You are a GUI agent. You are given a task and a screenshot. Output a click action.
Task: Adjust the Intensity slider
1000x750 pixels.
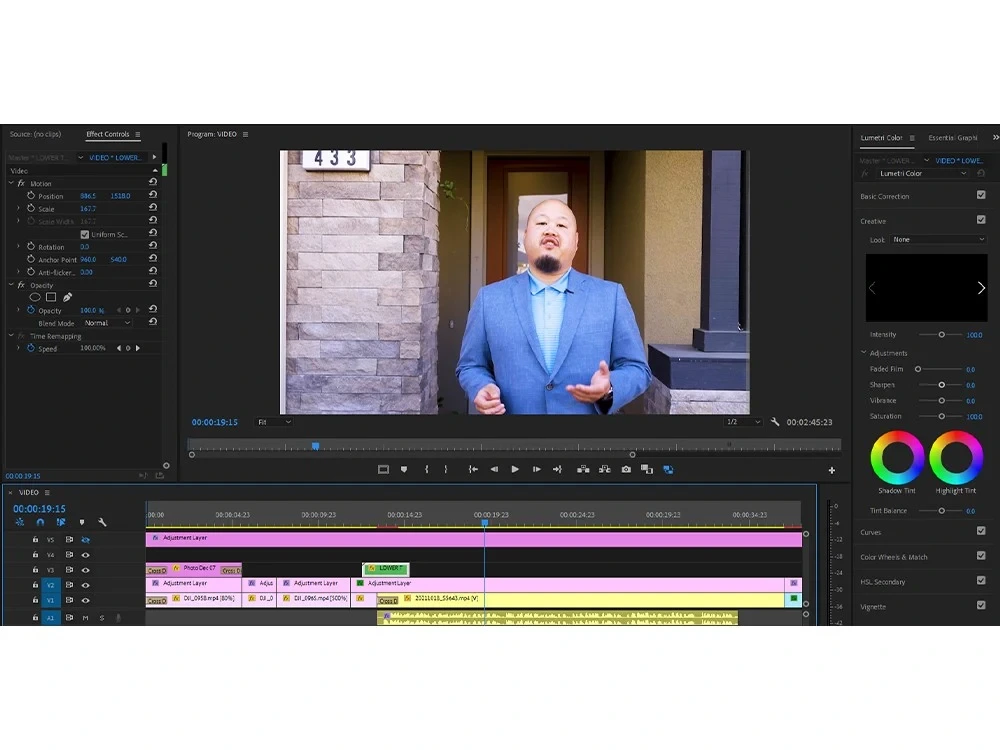(941, 334)
